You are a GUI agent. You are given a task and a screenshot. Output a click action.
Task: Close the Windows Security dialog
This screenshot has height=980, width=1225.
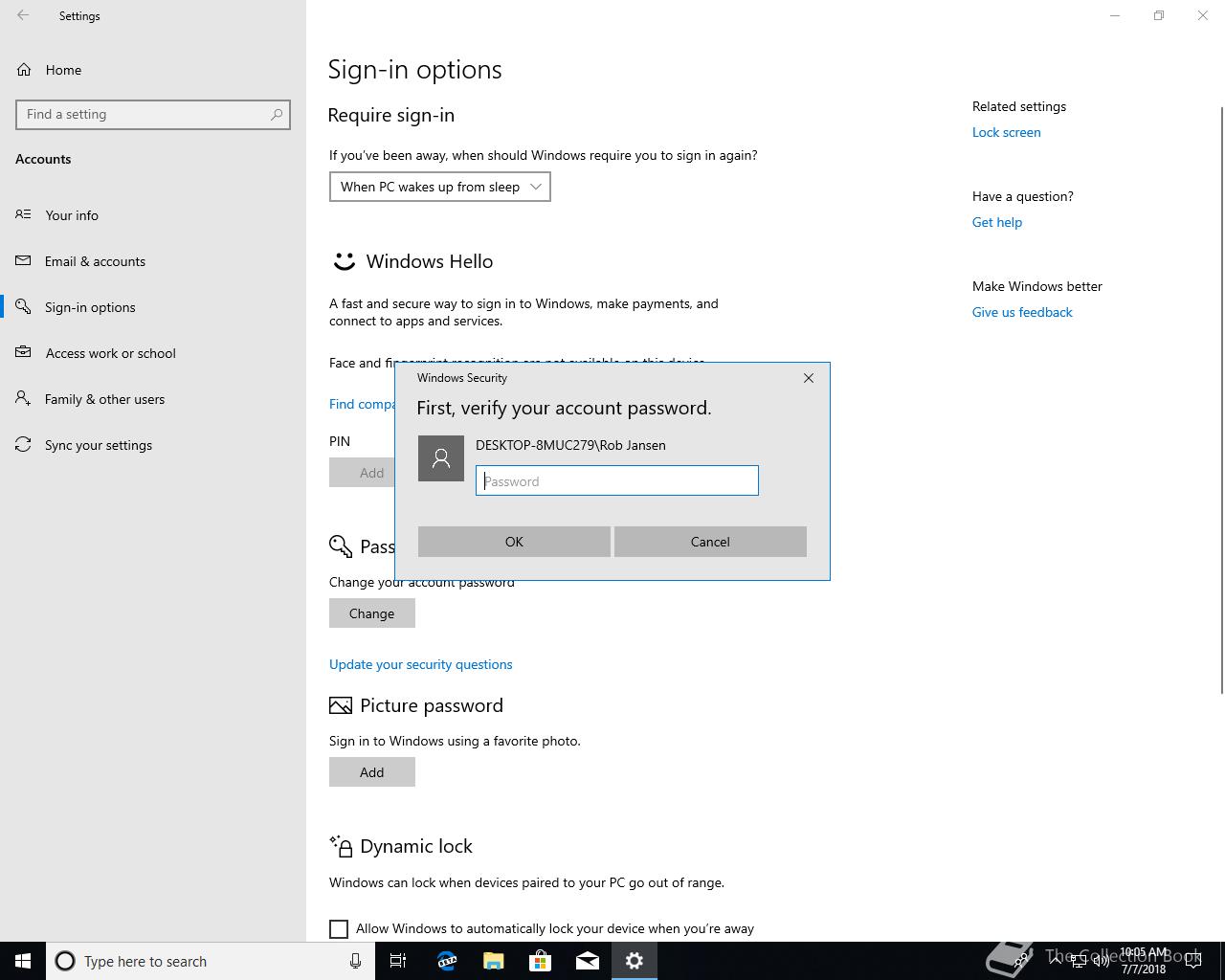(x=809, y=378)
